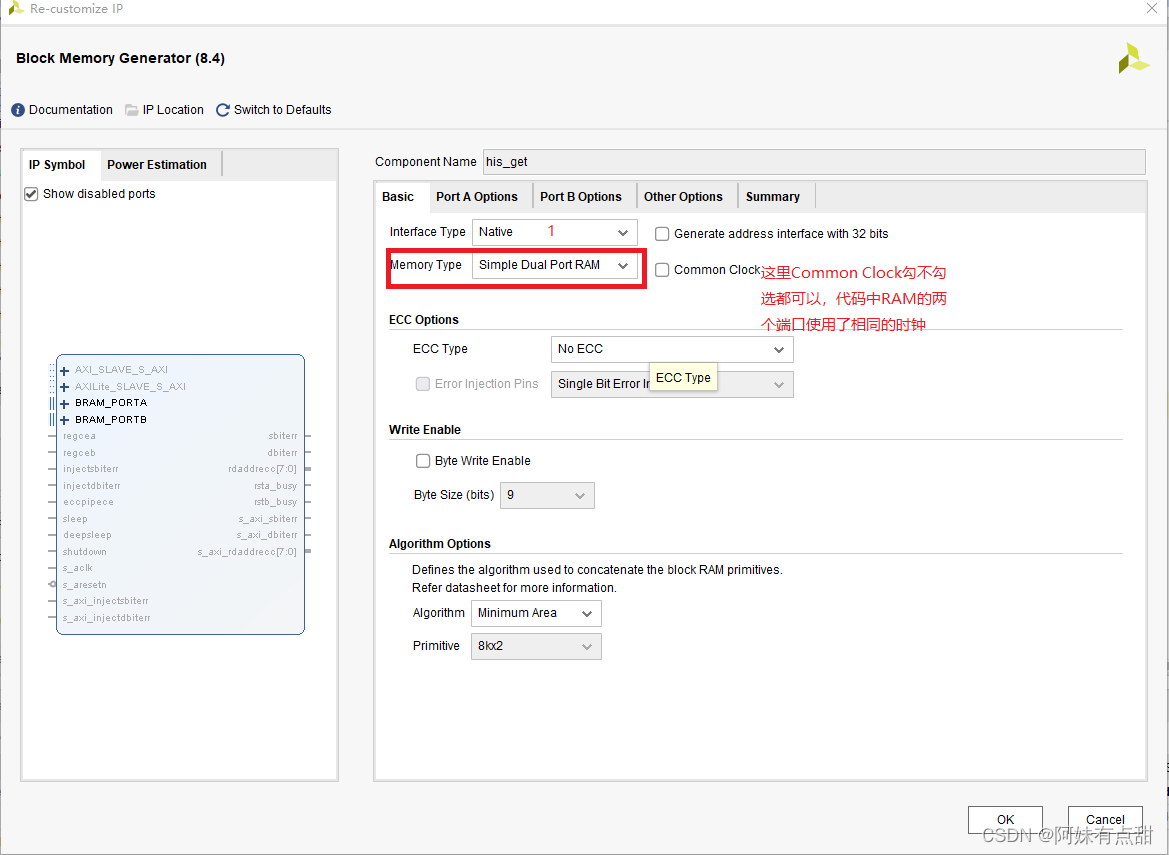
Task: Click the Write Enable section heading
Action: [x=425, y=430]
